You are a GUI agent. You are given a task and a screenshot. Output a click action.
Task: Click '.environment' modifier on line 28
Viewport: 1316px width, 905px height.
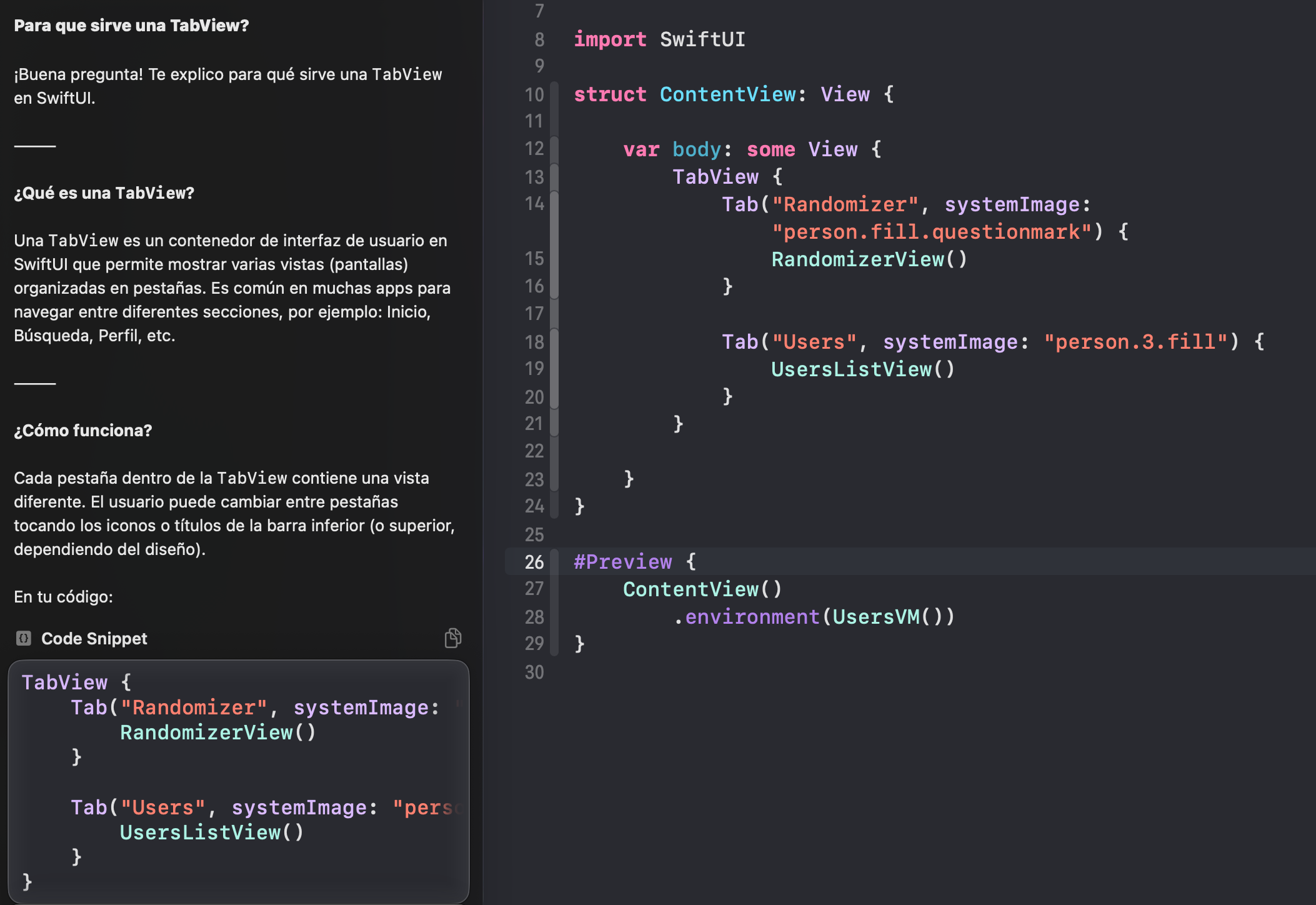coord(746,617)
